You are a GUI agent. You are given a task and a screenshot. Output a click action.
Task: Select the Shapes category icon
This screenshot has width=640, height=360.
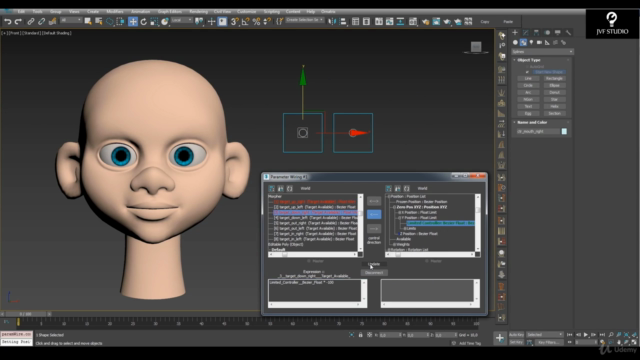(x=523, y=42)
